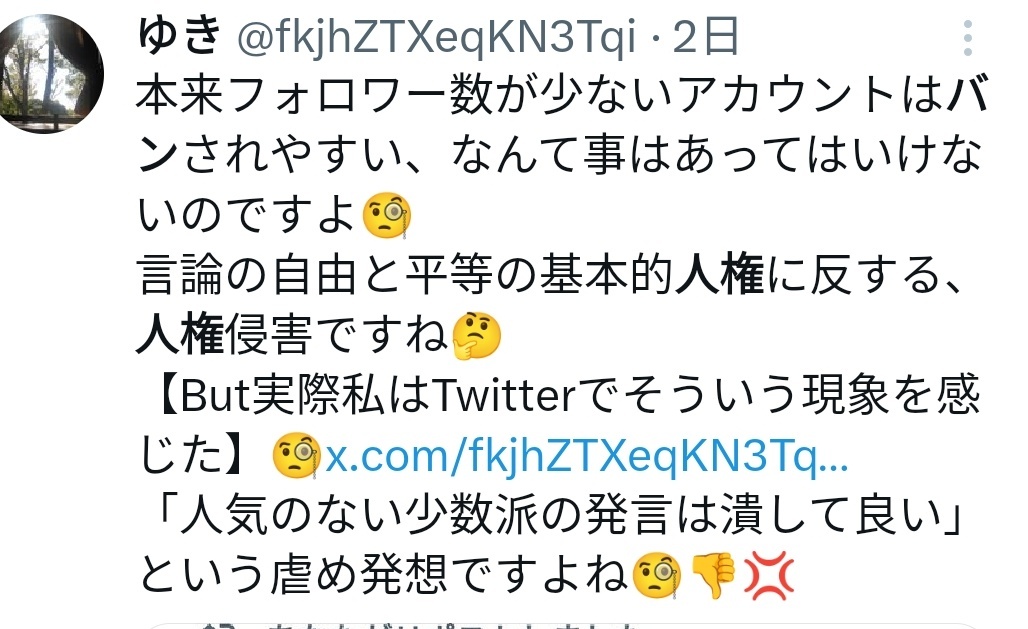This screenshot has width=1028, height=629.
Task: Click monocle emoji before the x.com link
Action: (296, 455)
